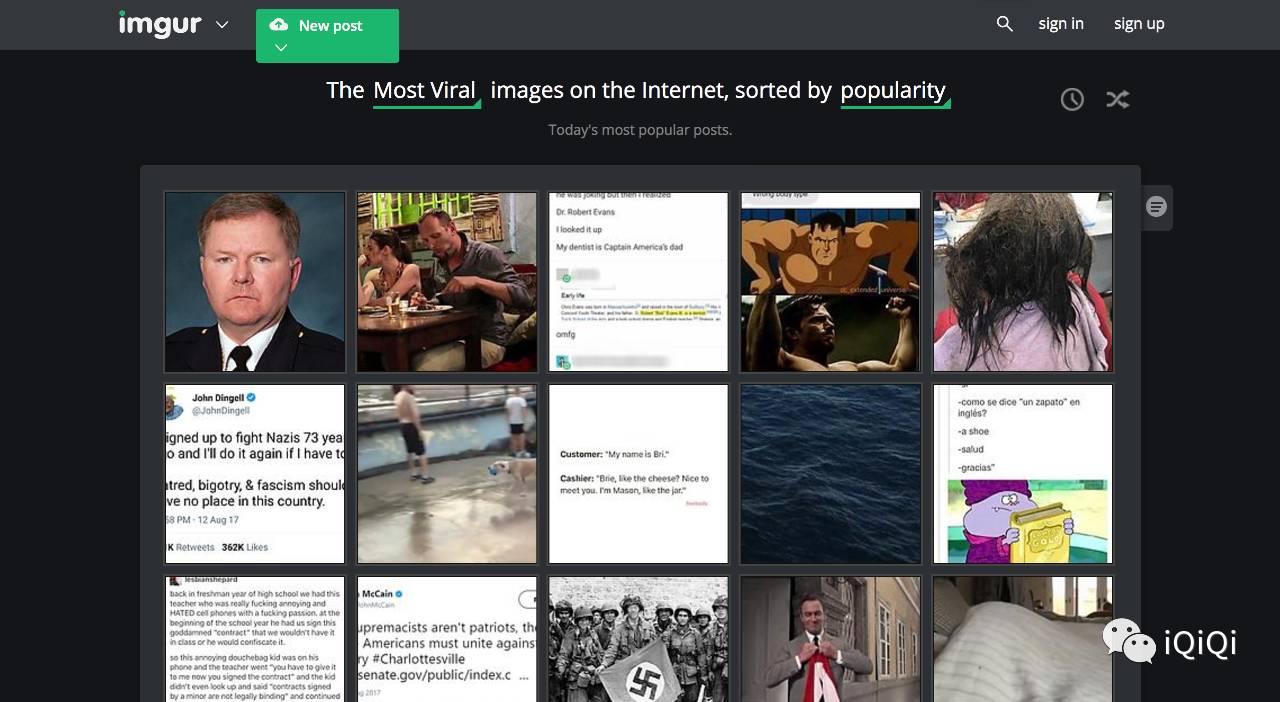The image size is (1280, 702).
Task: Shuffle posts with the random icon
Action: coord(1118,99)
